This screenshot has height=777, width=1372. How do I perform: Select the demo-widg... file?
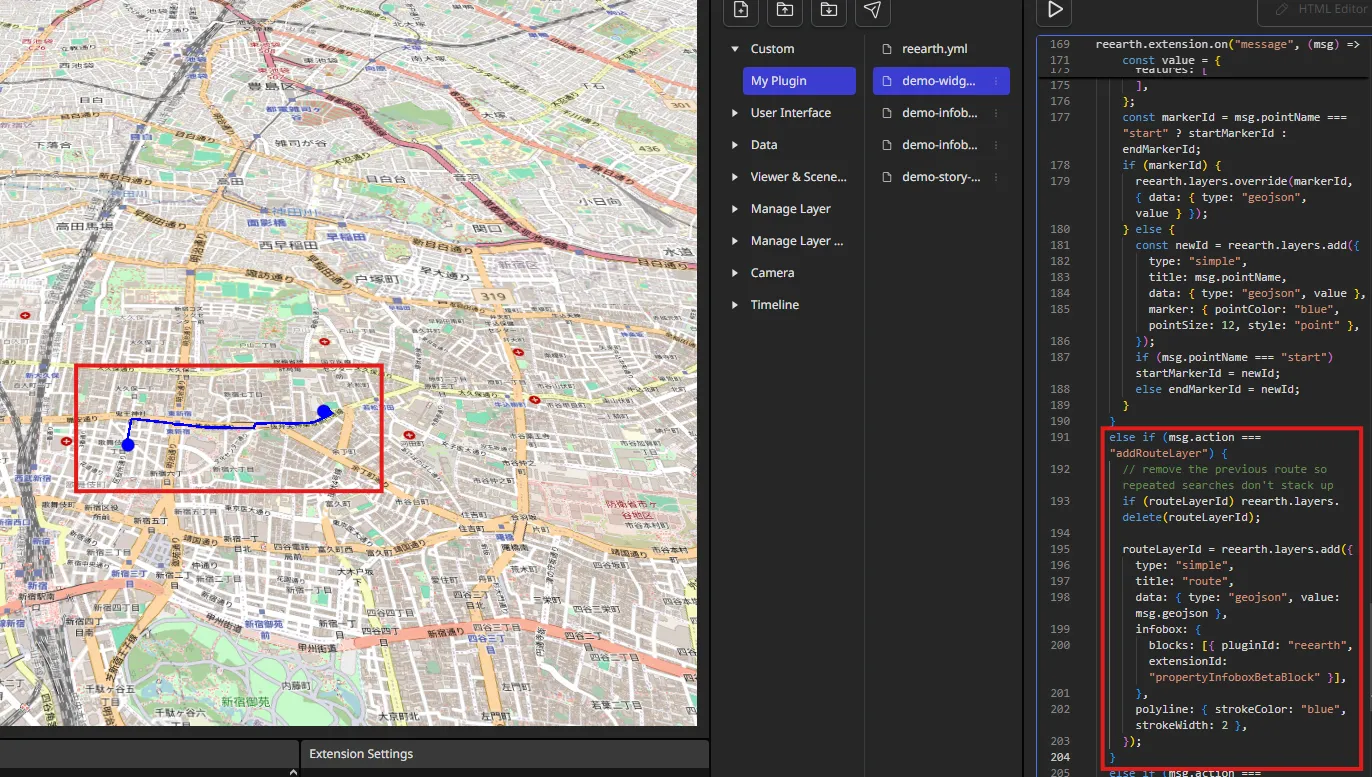pyautogui.click(x=940, y=81)
